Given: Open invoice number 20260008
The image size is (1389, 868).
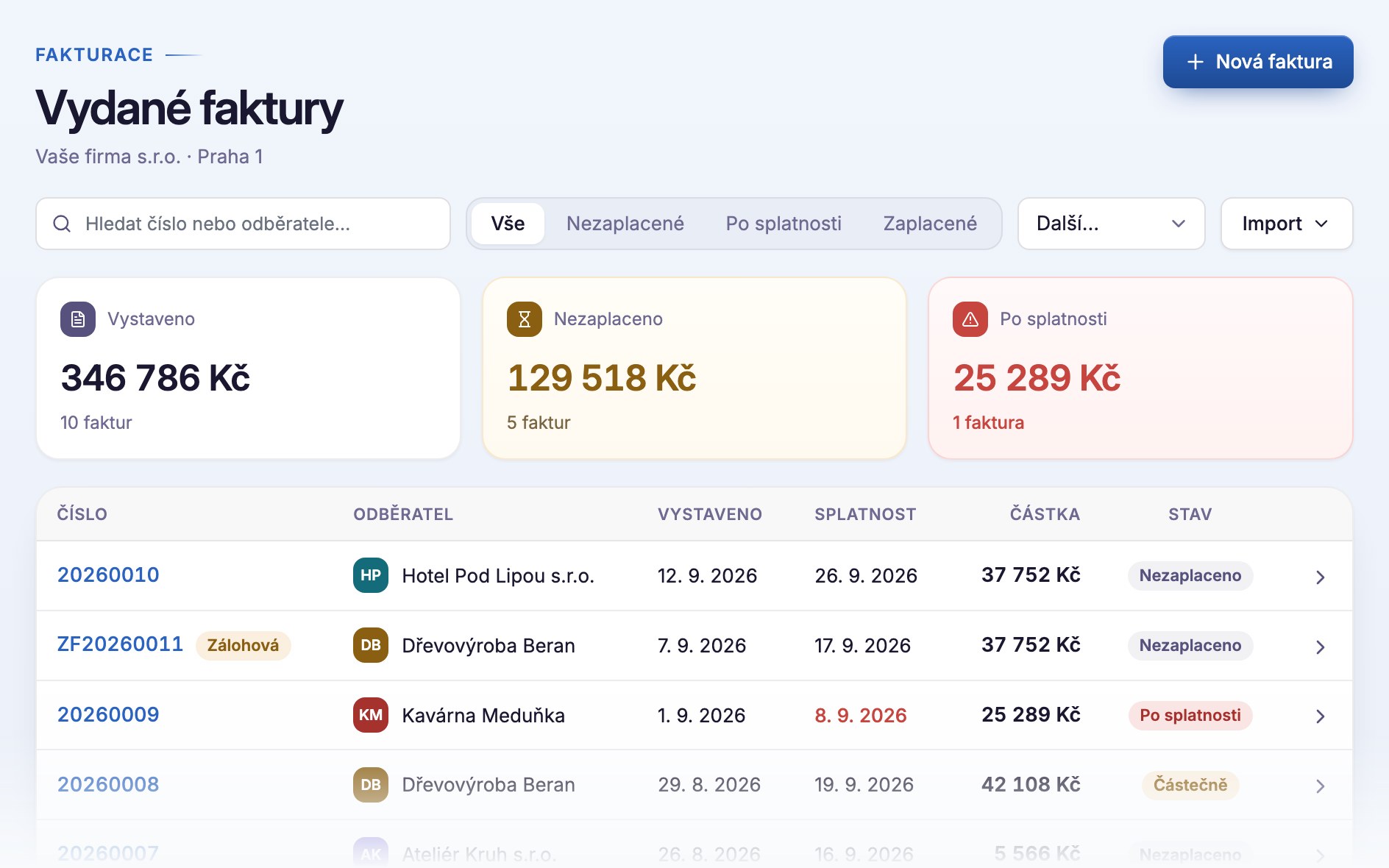Looking at the screenshot, I should pyautogui.click(x=108, y=784).
